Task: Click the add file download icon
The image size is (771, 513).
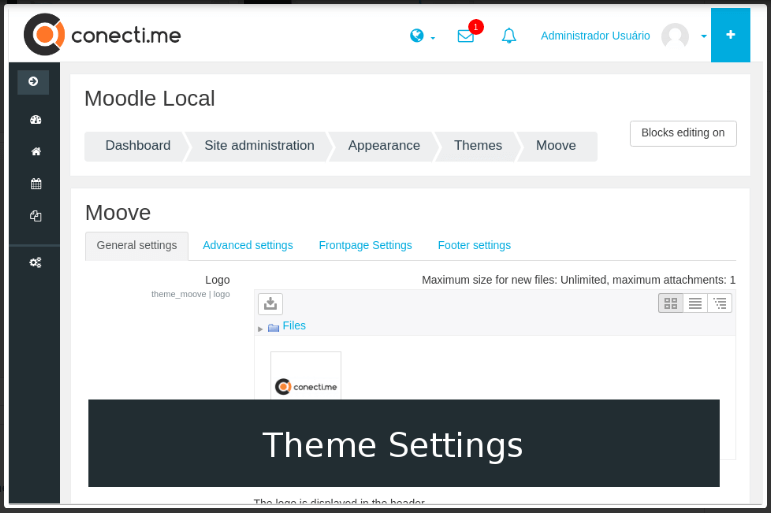Action: [x=270, y=303]
